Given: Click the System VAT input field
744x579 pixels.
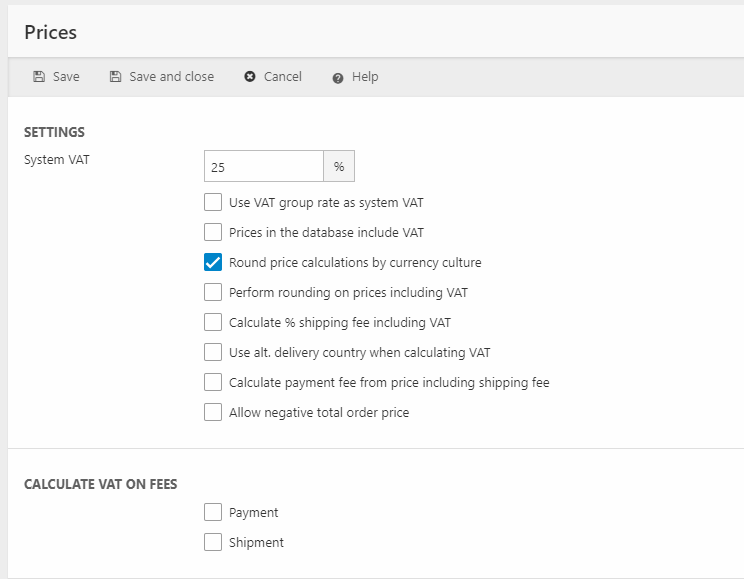Looking at the screenshot, I should click(263, 167).
